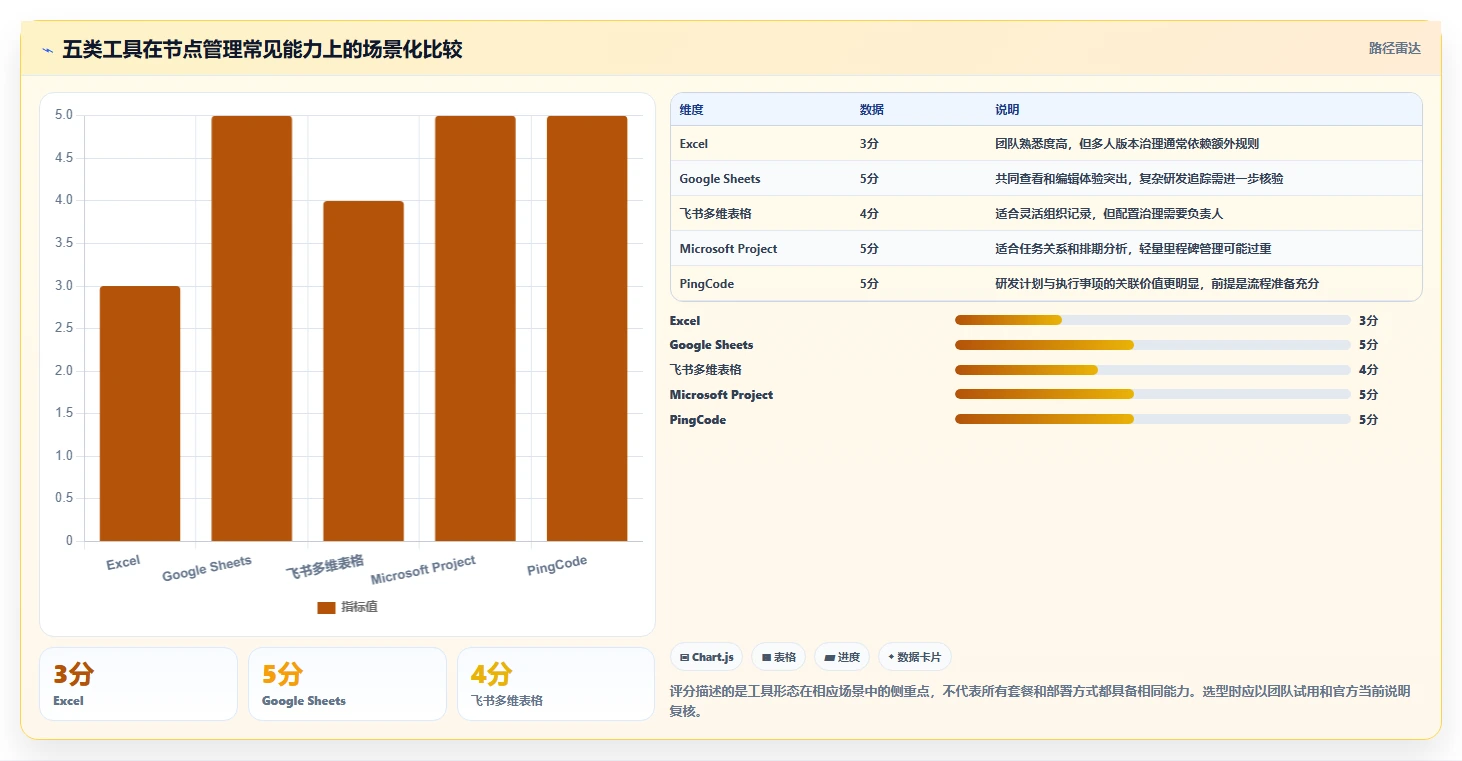
Task: Click the 2.5 value on the y-axis
Action: [x=64, y=328]
